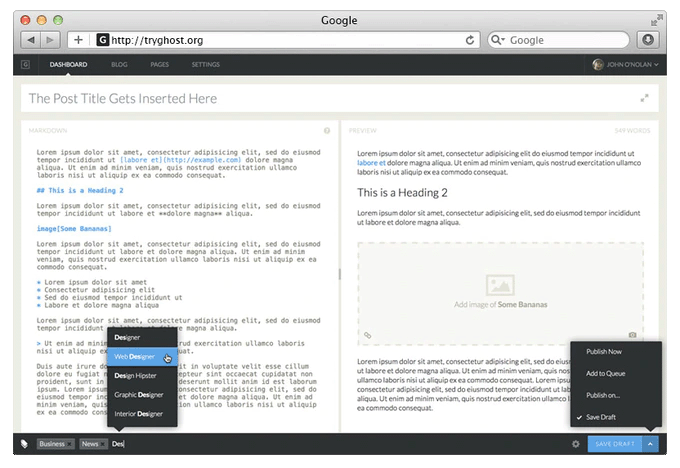The width and height of the screenshot is (680, 468).
Task: Select Publish Now from the popup menu
Action: pos(606,352)
